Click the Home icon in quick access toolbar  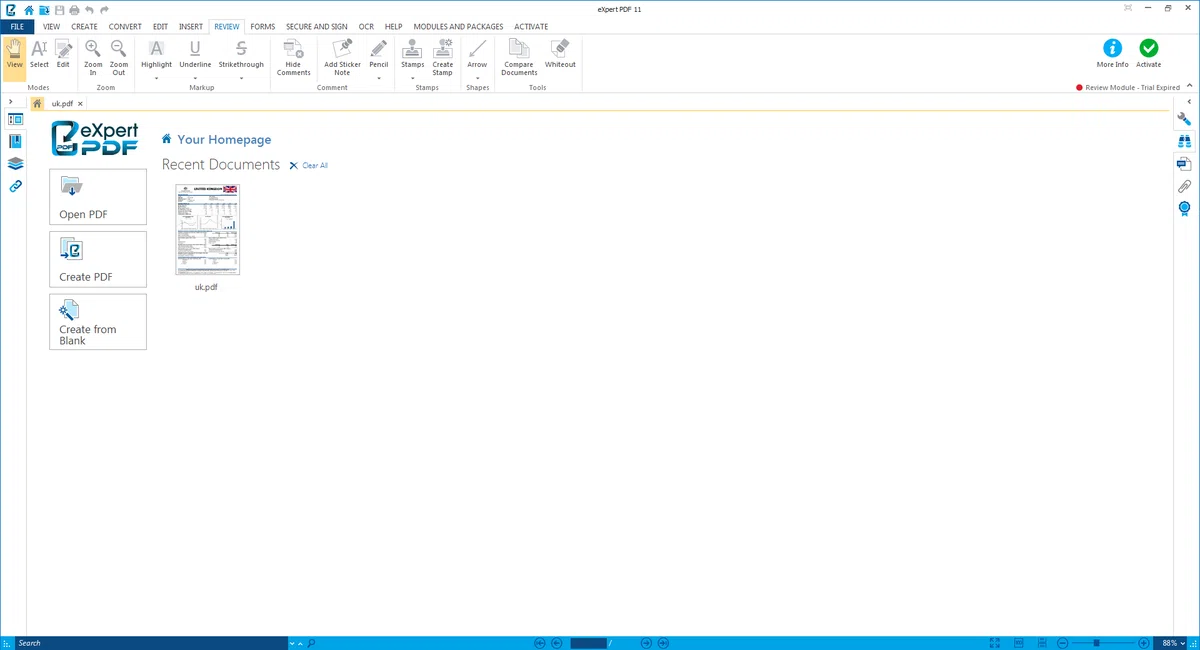[x=29, y=9]
